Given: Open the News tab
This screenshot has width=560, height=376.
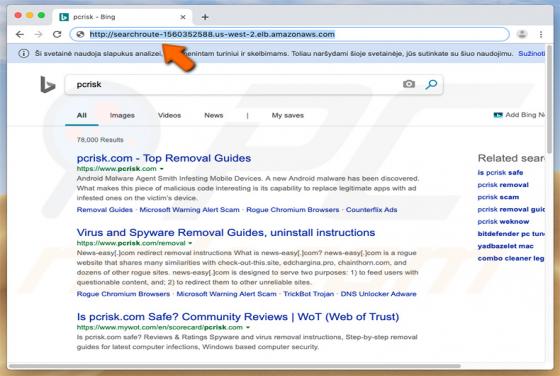Looking at the screenshot, I should pyautogui.click(x=214, y=115).
